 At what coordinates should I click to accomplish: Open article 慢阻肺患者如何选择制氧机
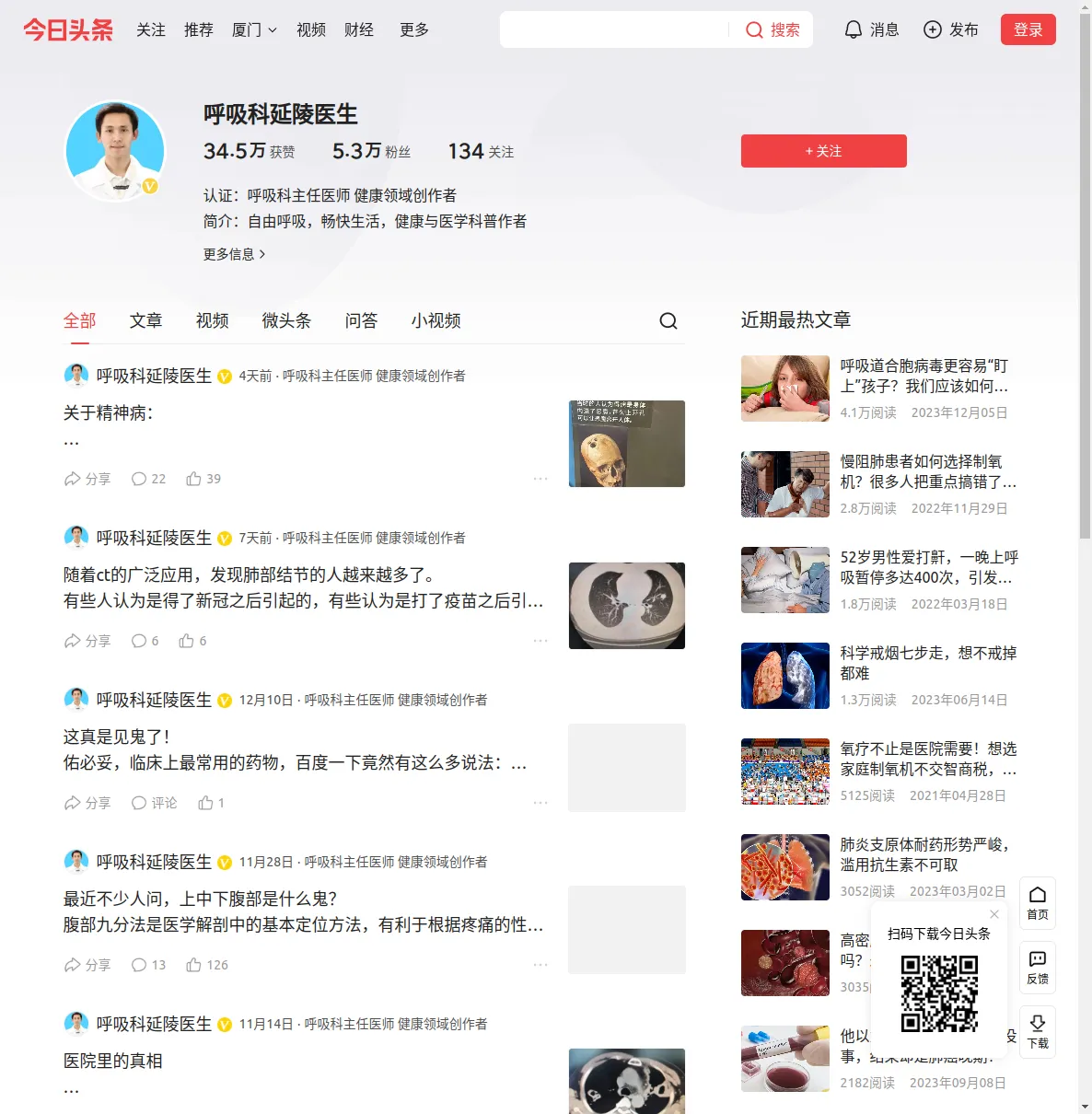(928, 471)
